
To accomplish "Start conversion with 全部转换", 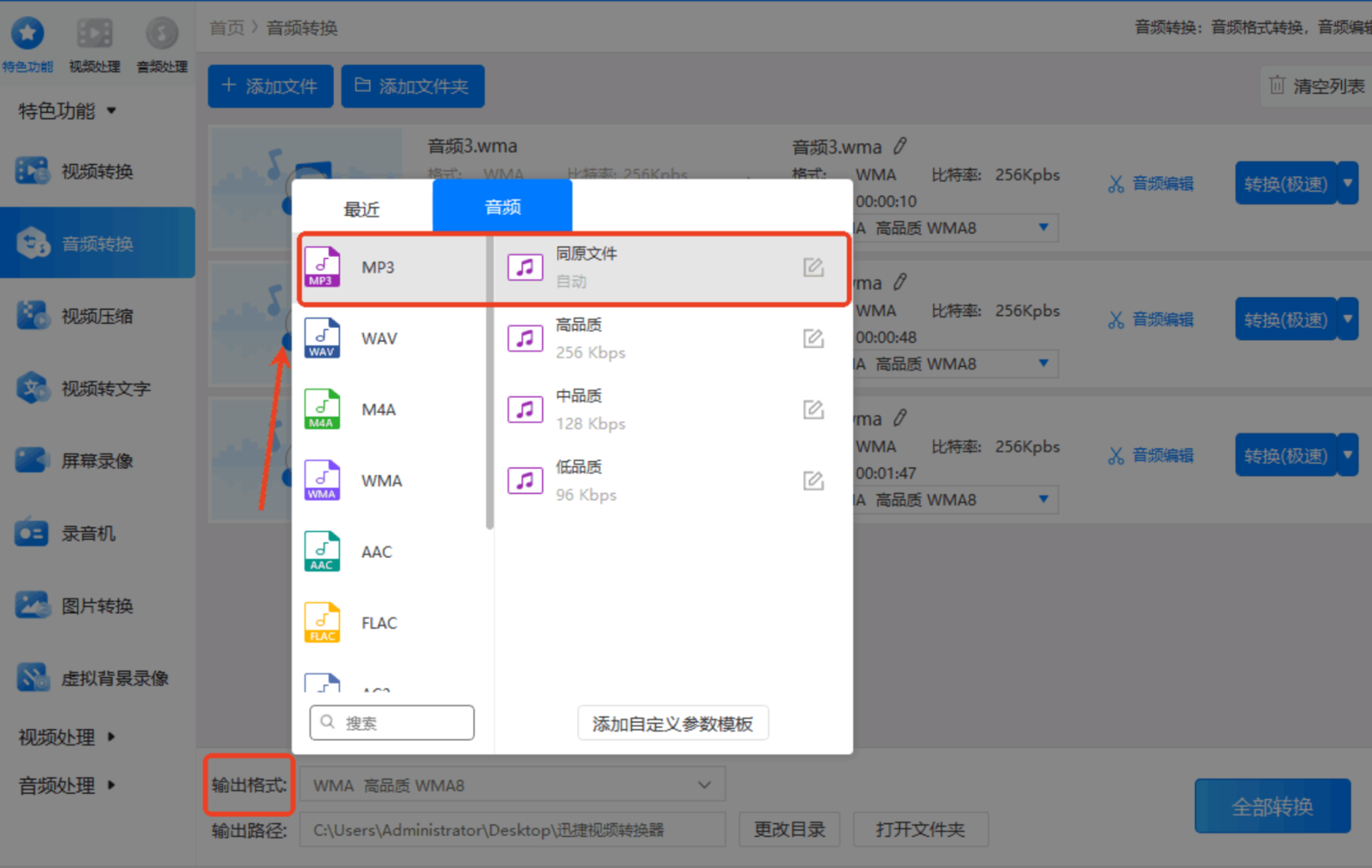I will pos(1272,806).
